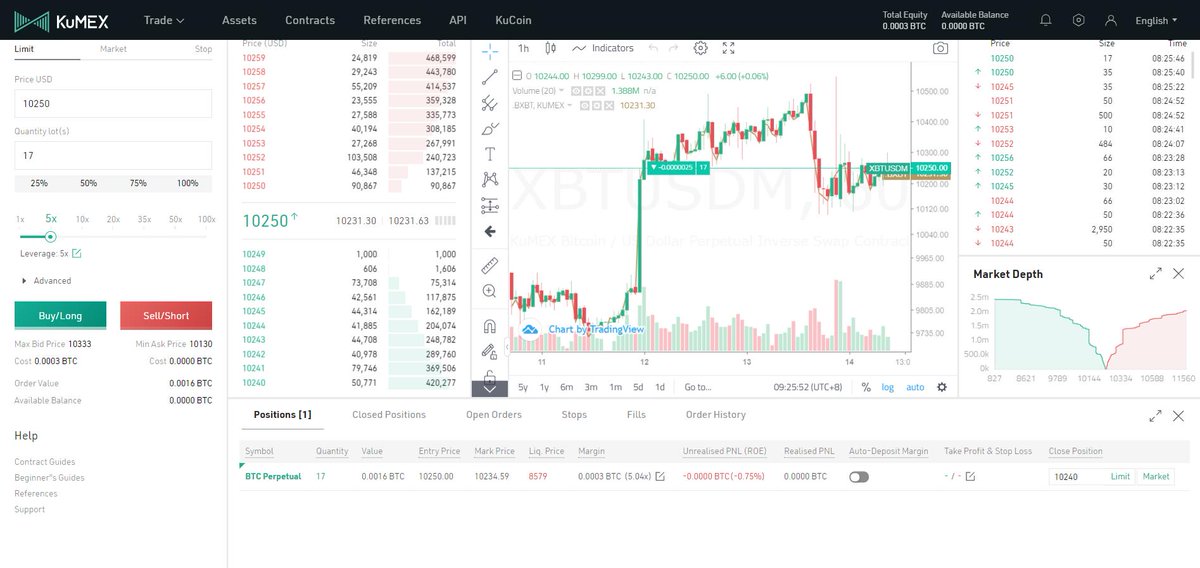Select the text annotation tool

(489, 154)
